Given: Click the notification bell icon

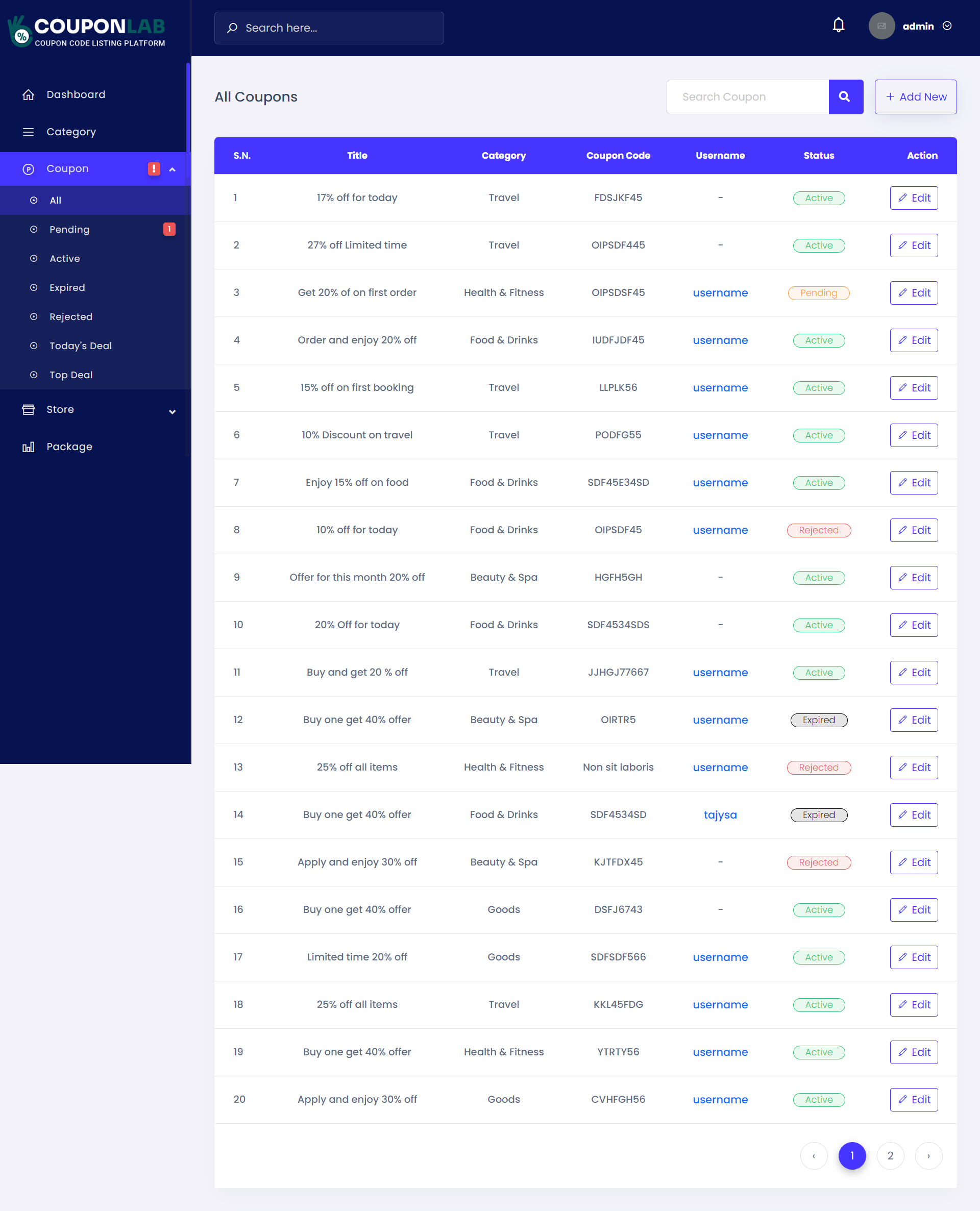Looking at the screenshot, I should [x=838, y=26].
